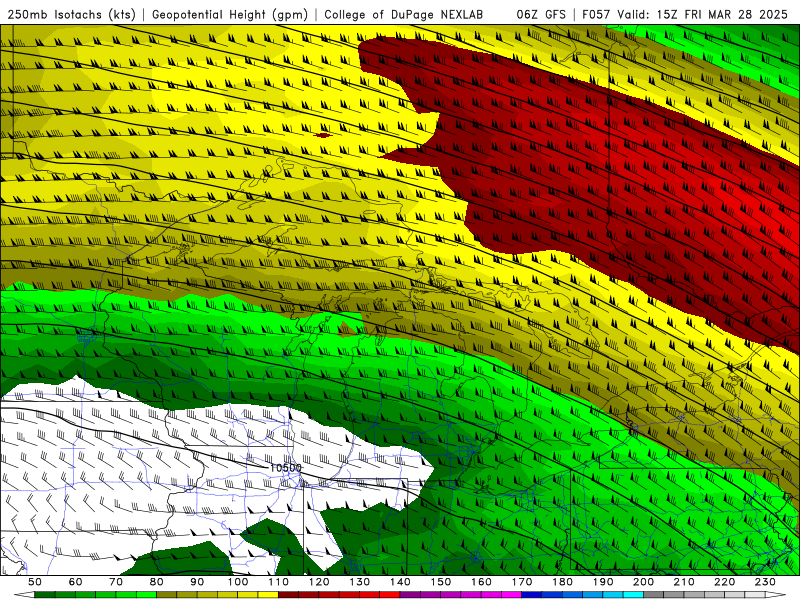
Task: Click the 'Geopotential Height (gpm)' title text
Action: (230, 14)
